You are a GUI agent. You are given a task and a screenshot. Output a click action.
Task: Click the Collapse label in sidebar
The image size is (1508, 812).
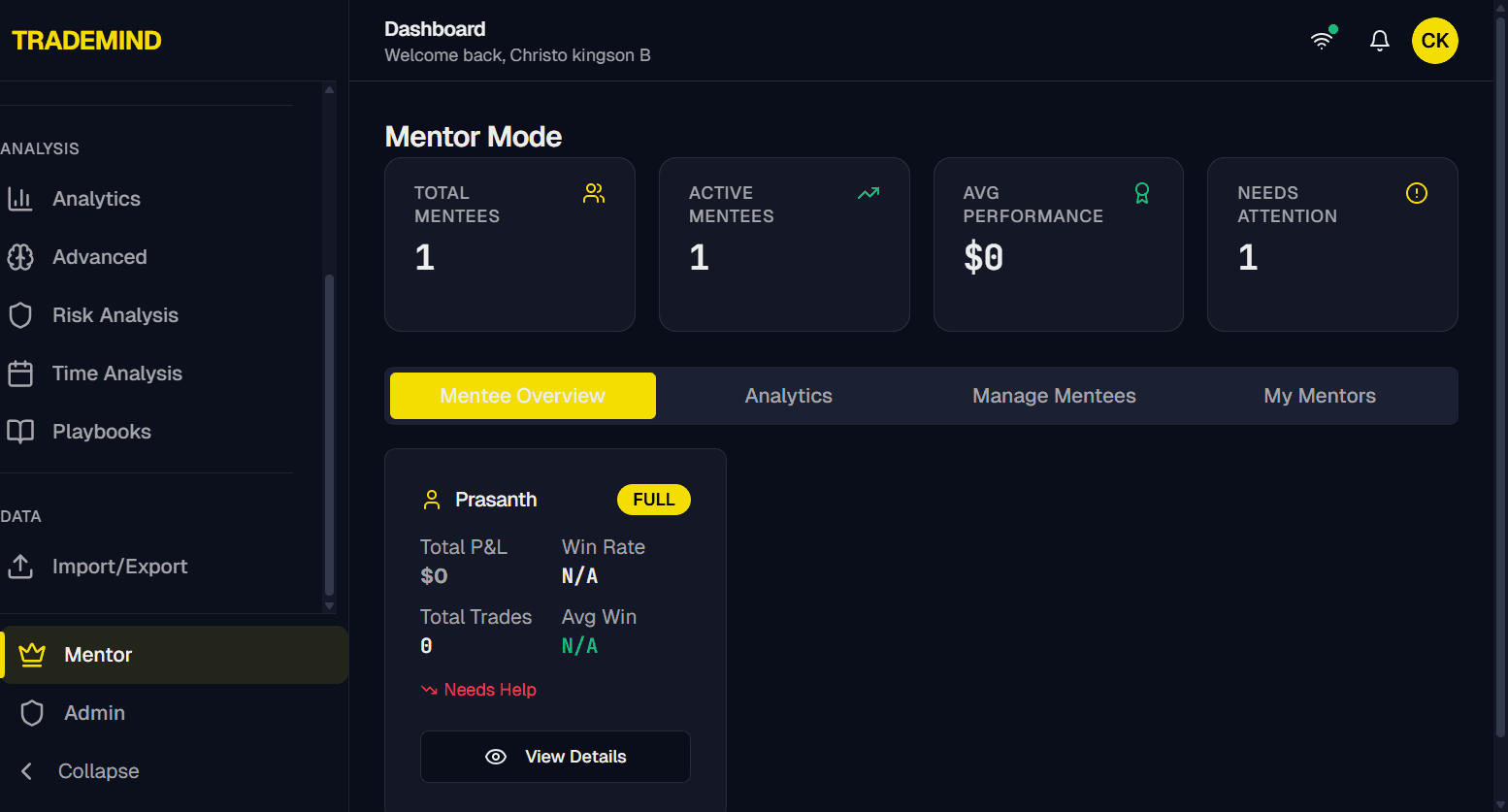coord(99,771)
